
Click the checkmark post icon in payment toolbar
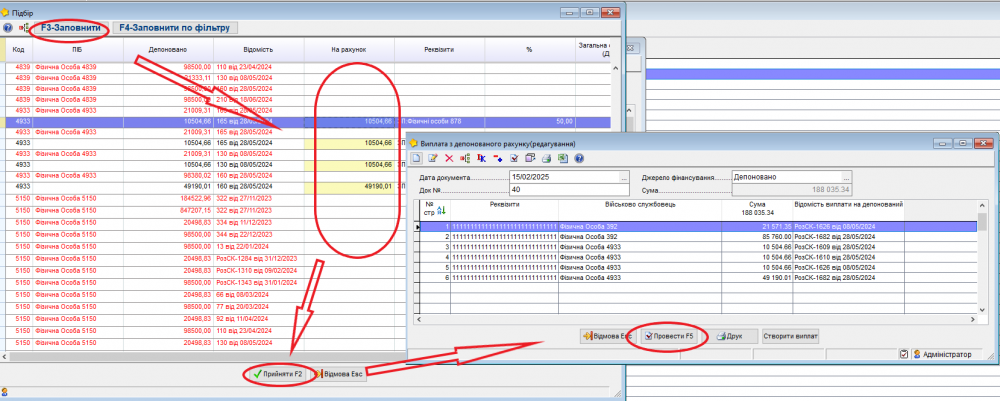point(514,158)
